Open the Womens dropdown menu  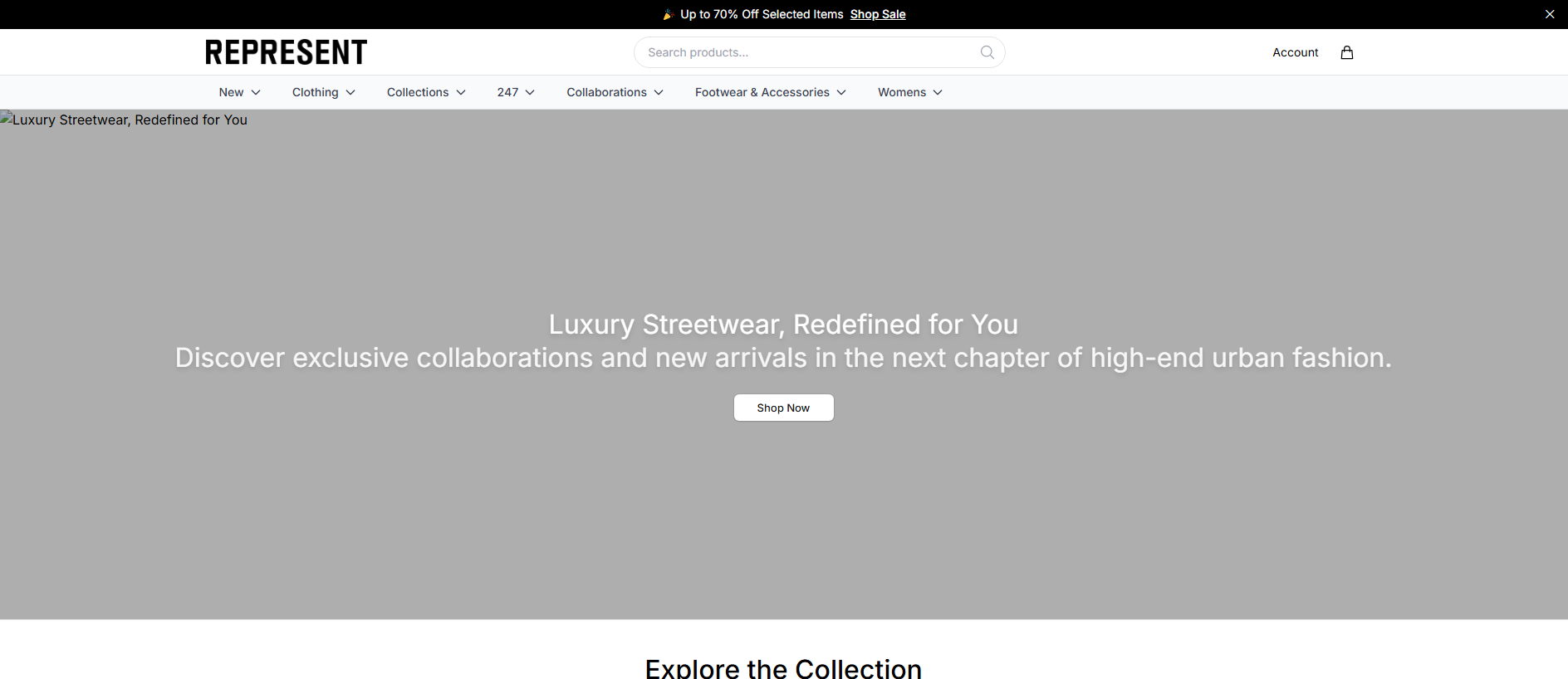[910, 92]
